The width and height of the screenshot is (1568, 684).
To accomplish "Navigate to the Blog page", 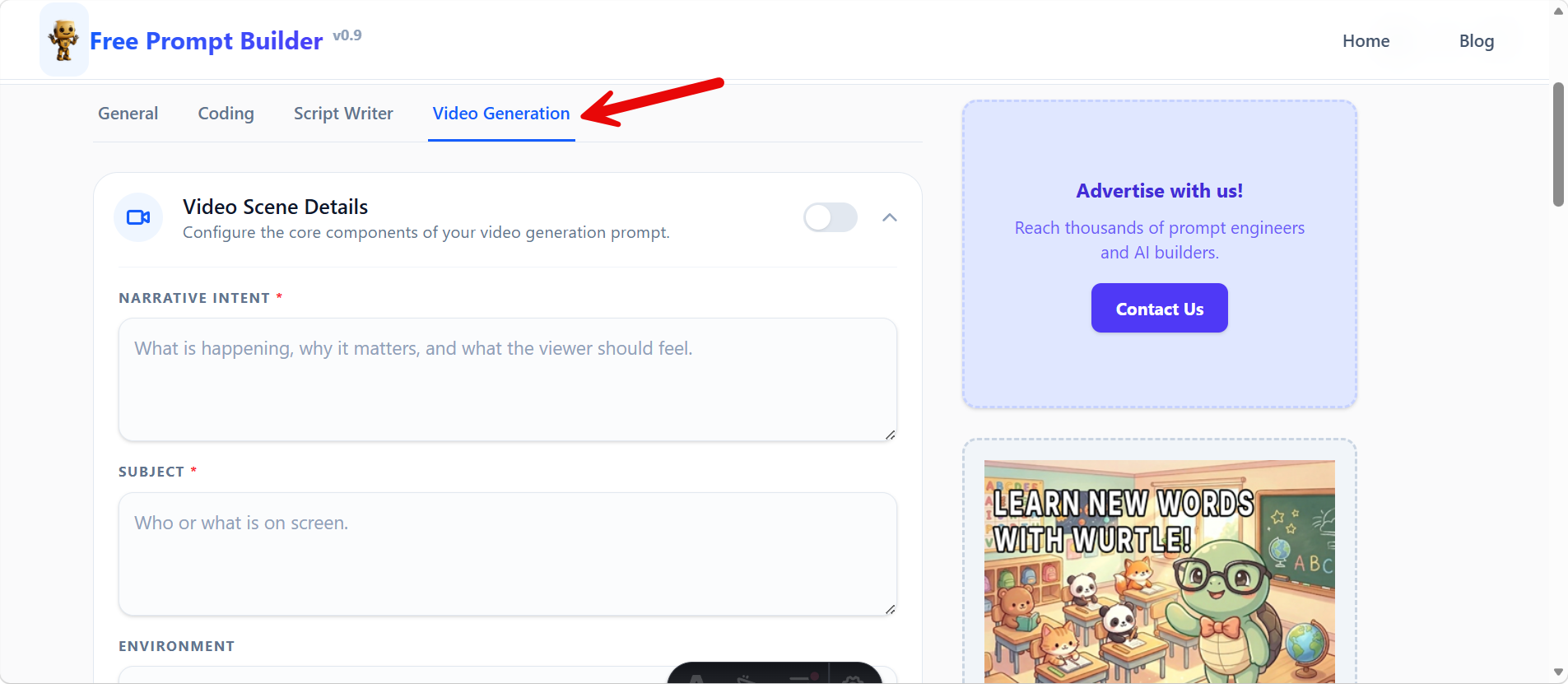I will pyautogui.click(x=1475, y=40).
